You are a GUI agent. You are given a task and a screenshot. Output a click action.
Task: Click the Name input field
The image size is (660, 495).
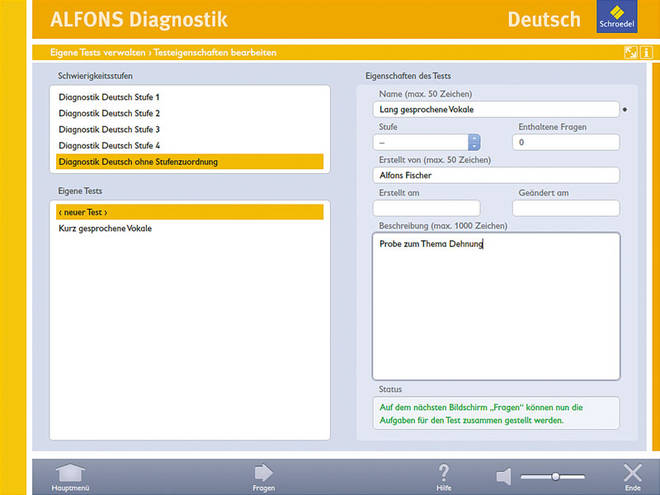(496, 109)
